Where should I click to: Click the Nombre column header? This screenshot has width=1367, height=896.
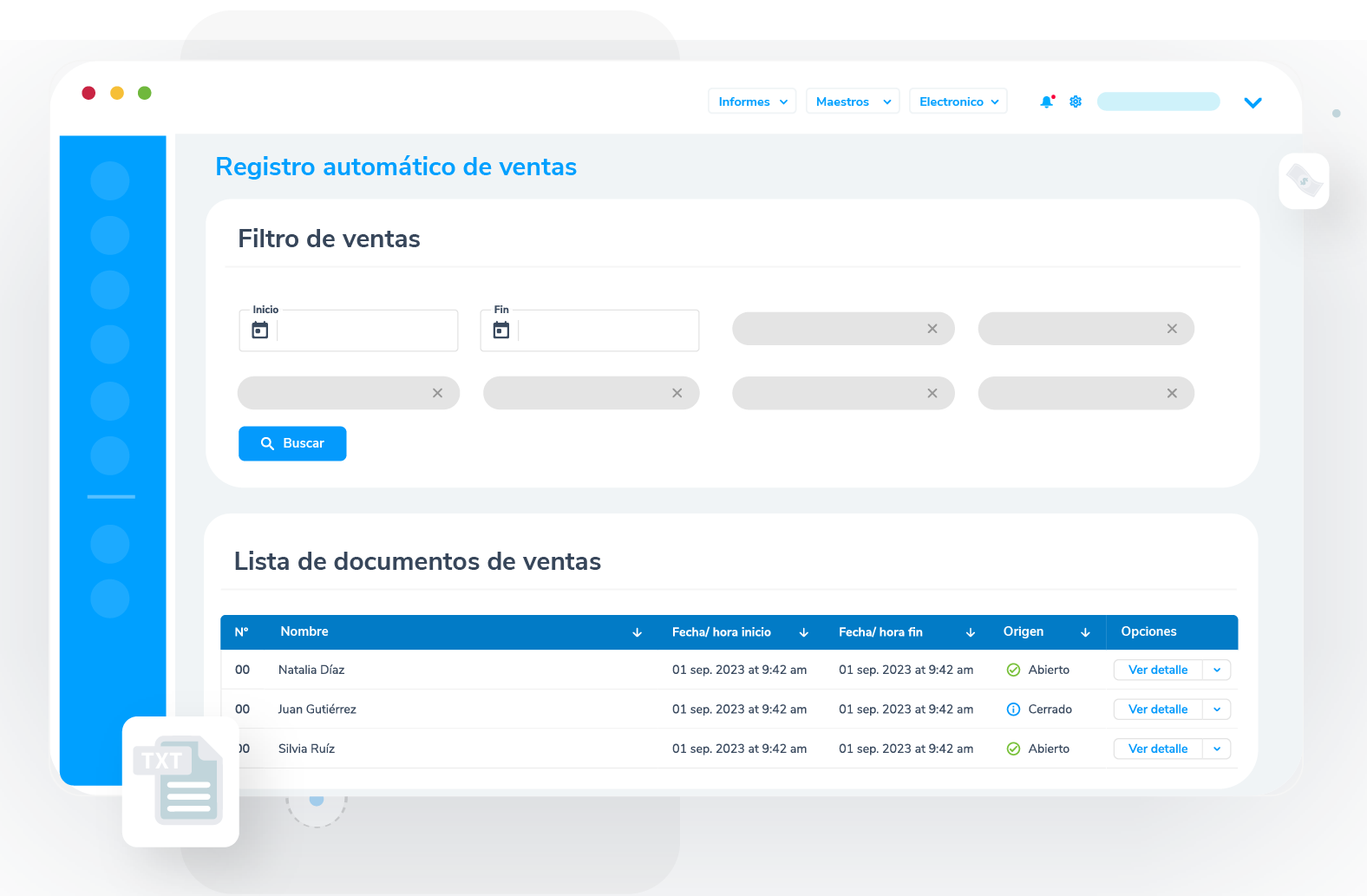(304, 631)
